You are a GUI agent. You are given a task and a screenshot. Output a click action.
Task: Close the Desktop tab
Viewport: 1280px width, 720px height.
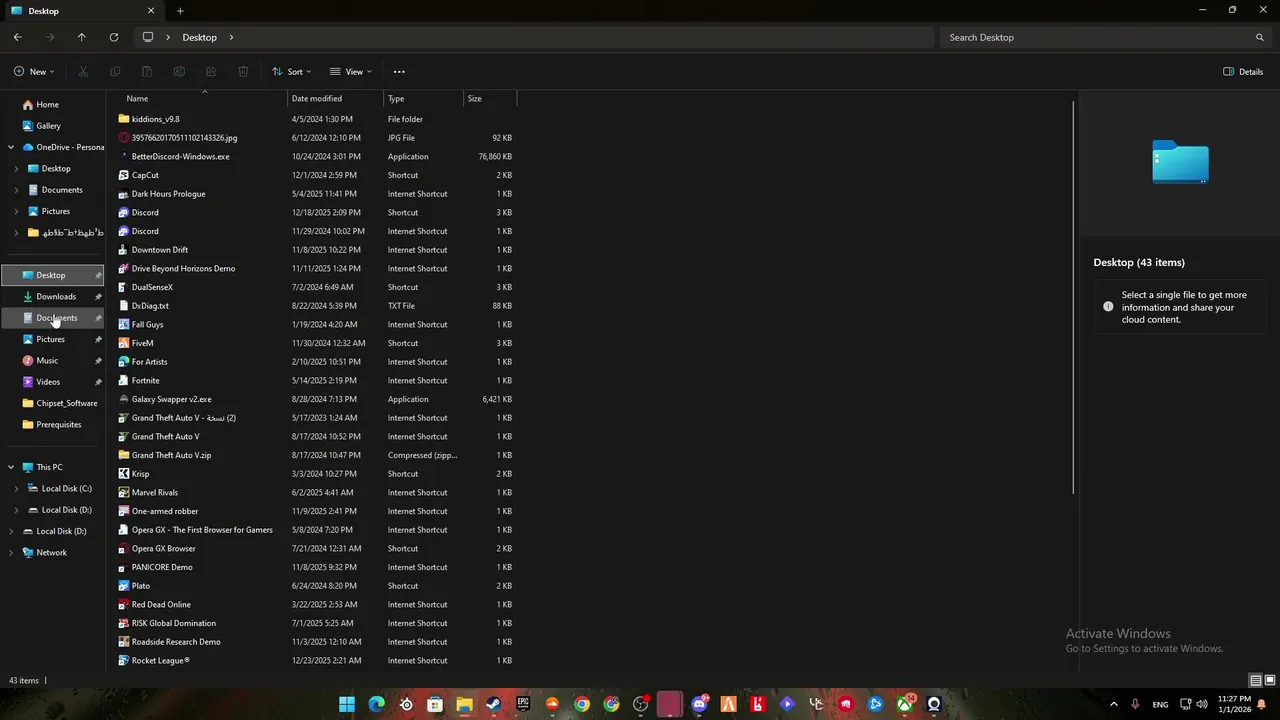(x=151, y=11)
